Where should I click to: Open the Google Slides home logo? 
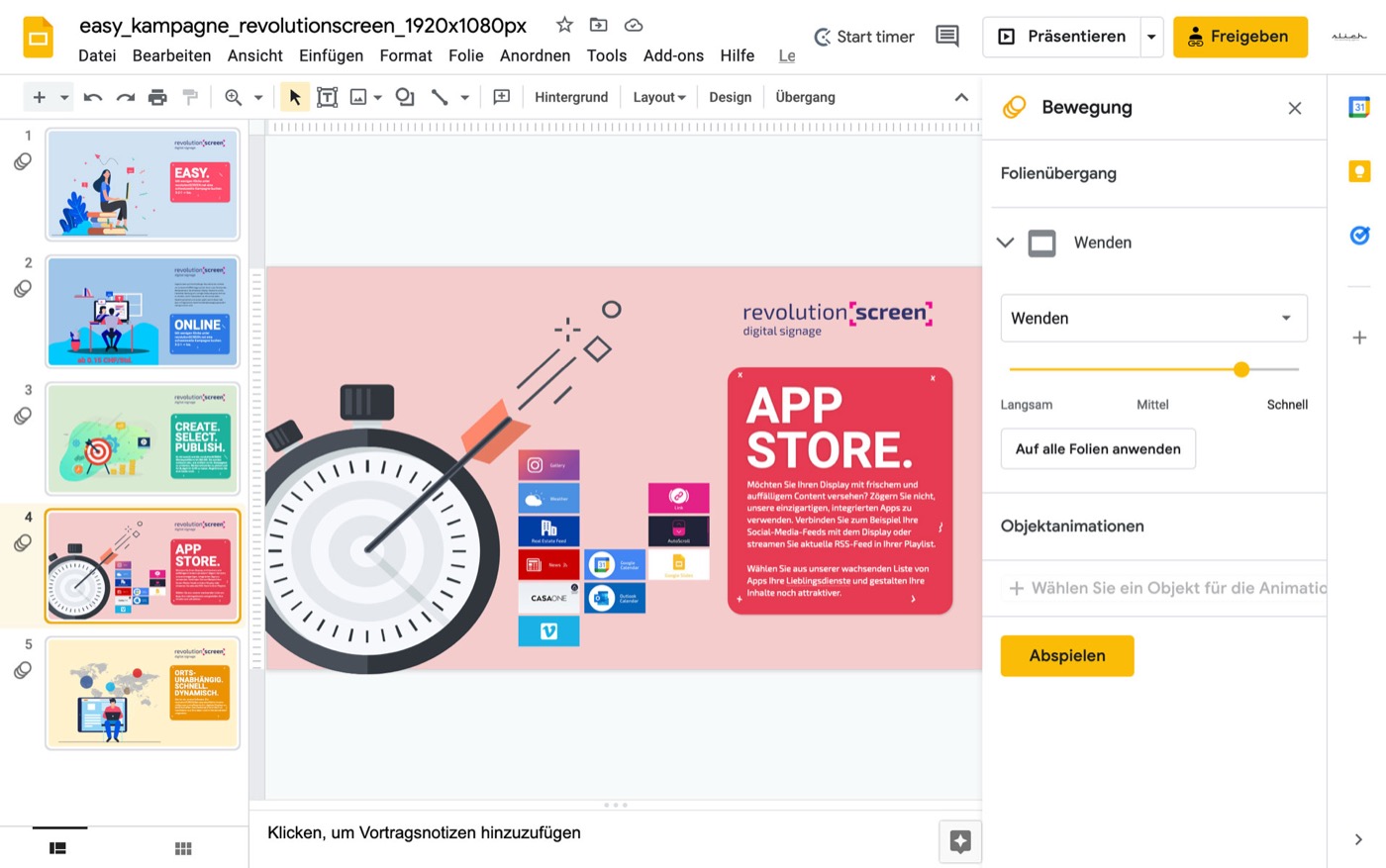pyautogui.click(x=38, y=38)
